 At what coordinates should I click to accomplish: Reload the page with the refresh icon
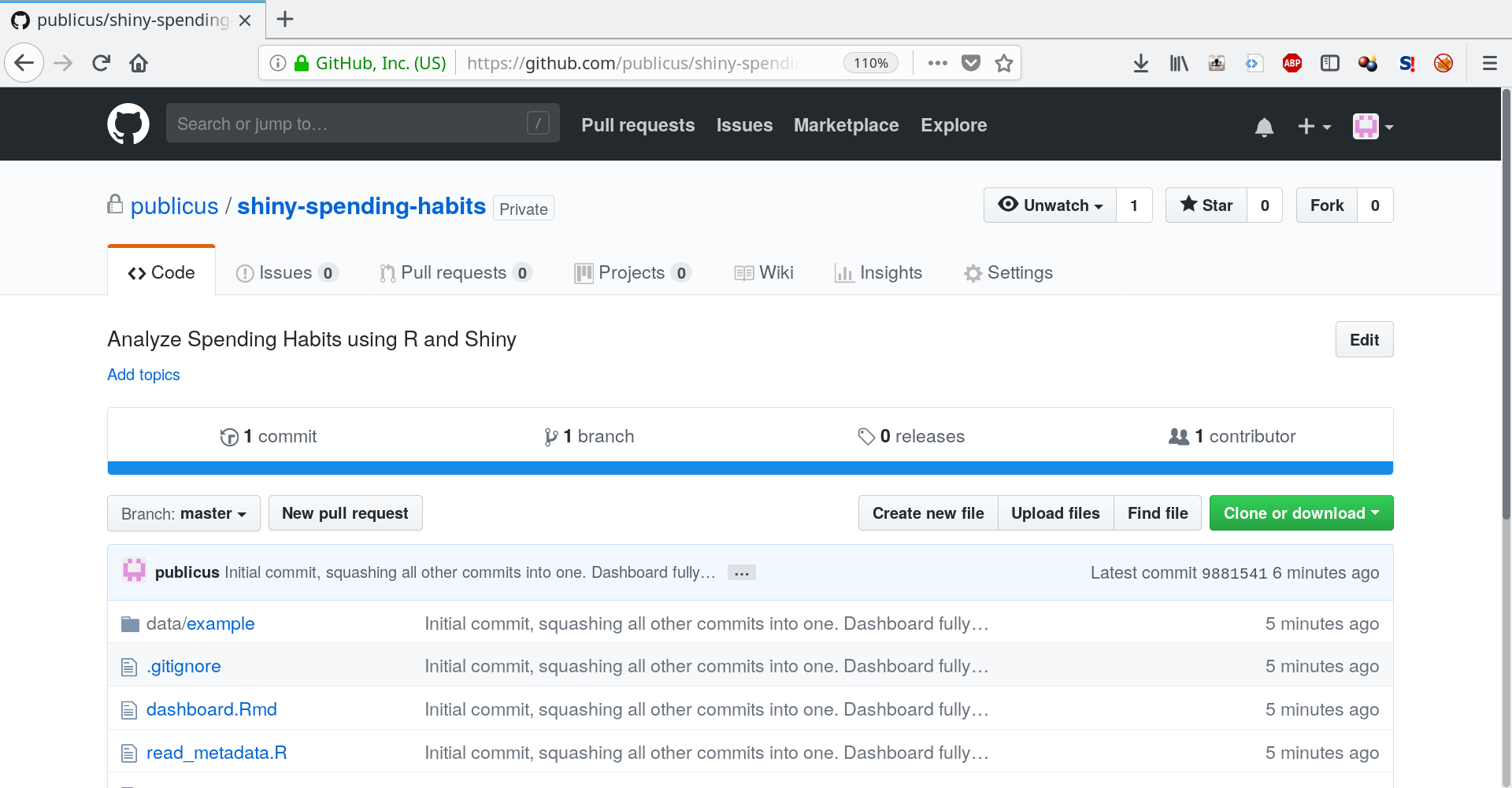click(101, 63)
